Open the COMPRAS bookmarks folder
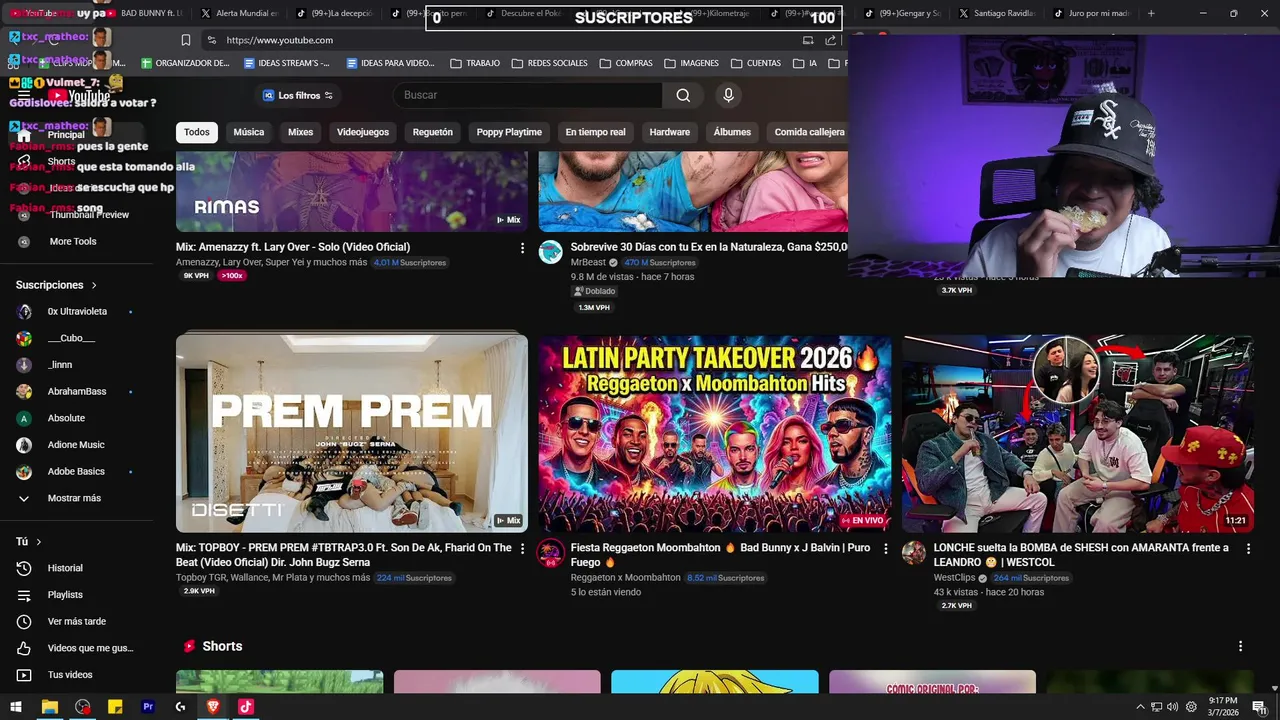This screenshot has height=720, width=1280. 626,63
